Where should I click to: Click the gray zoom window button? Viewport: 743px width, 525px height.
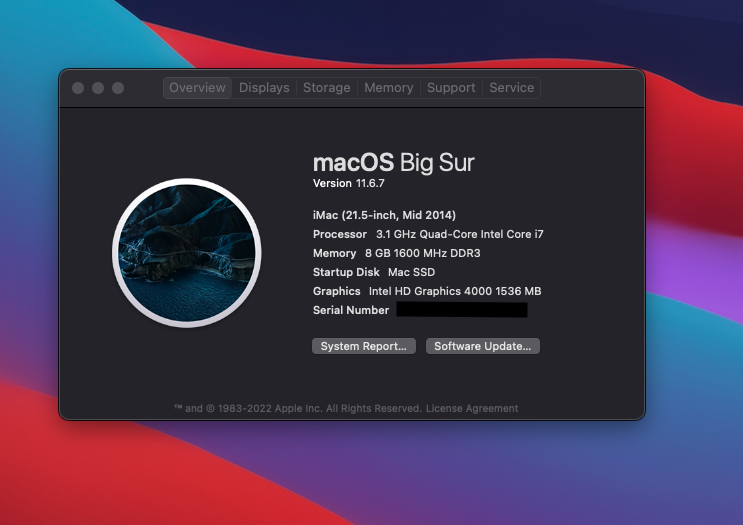click(x=118, y=88)
